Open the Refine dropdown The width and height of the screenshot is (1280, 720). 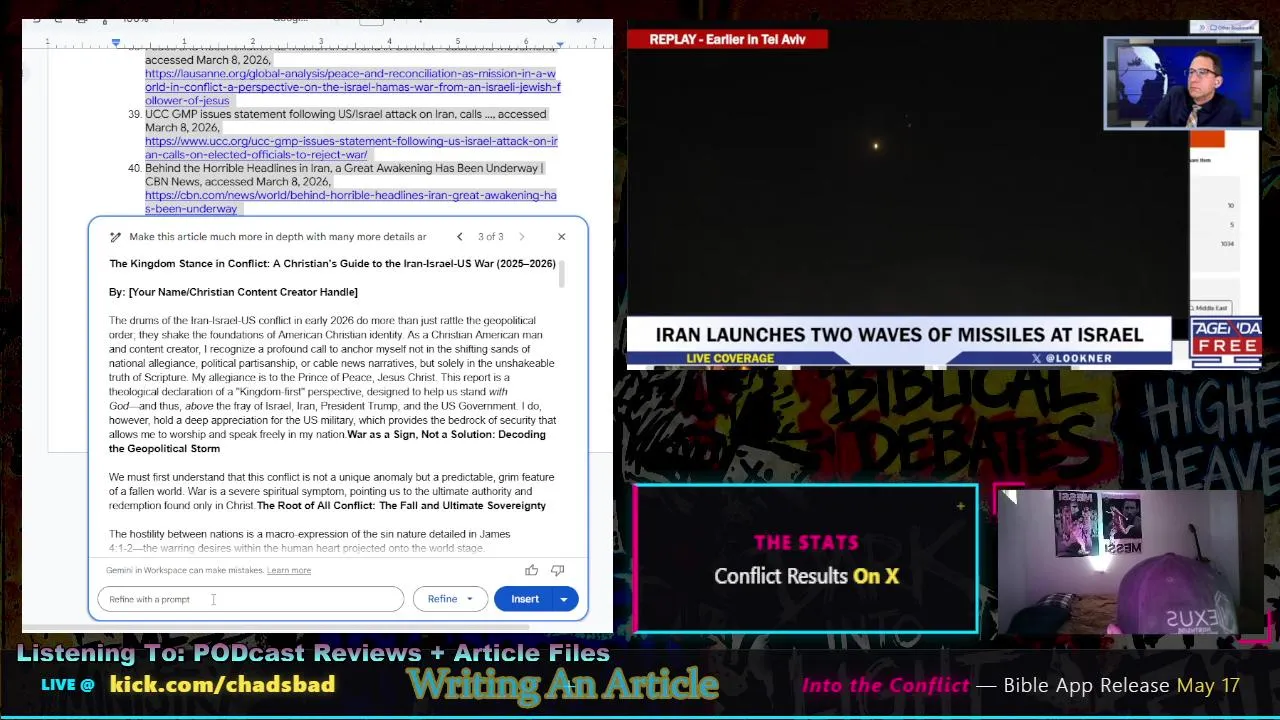(449, 599)
